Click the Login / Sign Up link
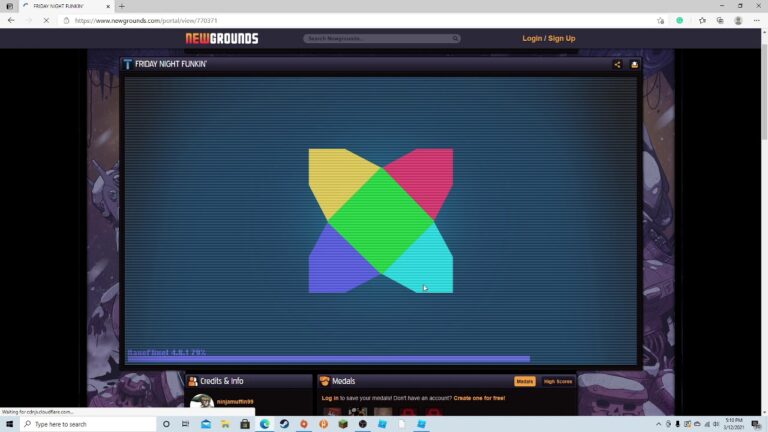This screenshot has height=432, width=768. tap(548, 39)
